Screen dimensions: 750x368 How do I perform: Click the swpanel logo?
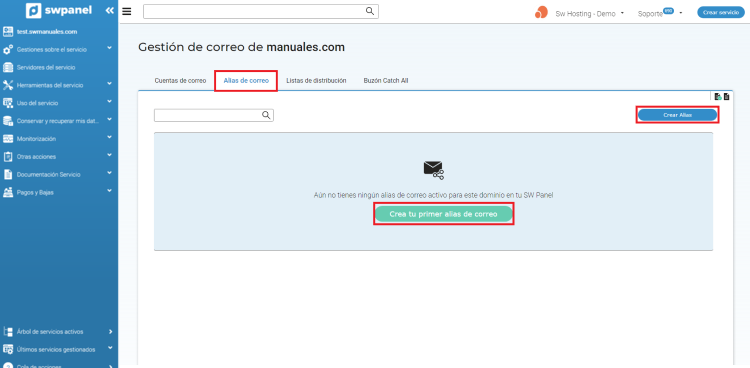pyautogui.click(x=59, y=11)
